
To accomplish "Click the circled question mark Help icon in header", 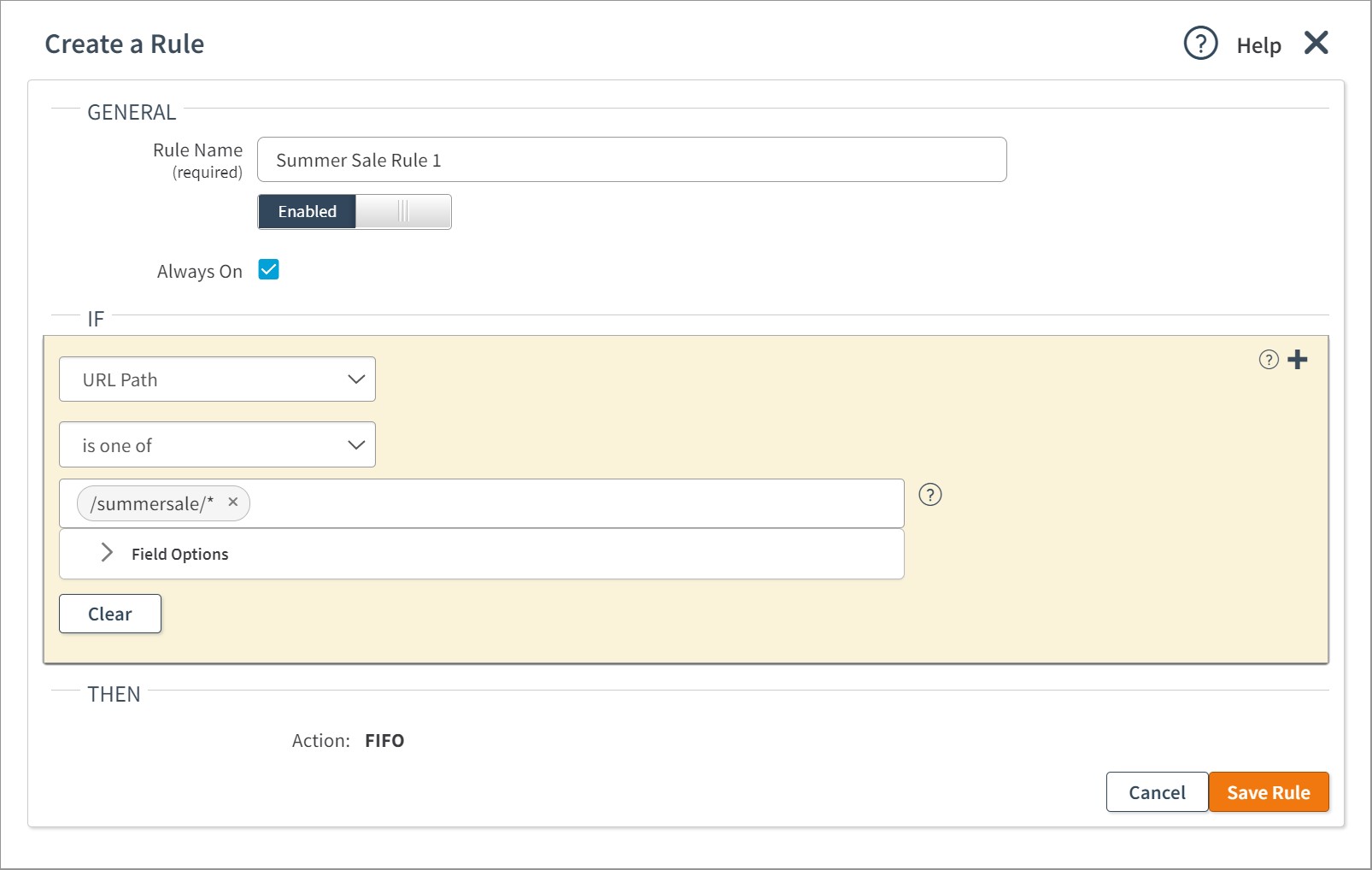I will [x=1200, y=43].
